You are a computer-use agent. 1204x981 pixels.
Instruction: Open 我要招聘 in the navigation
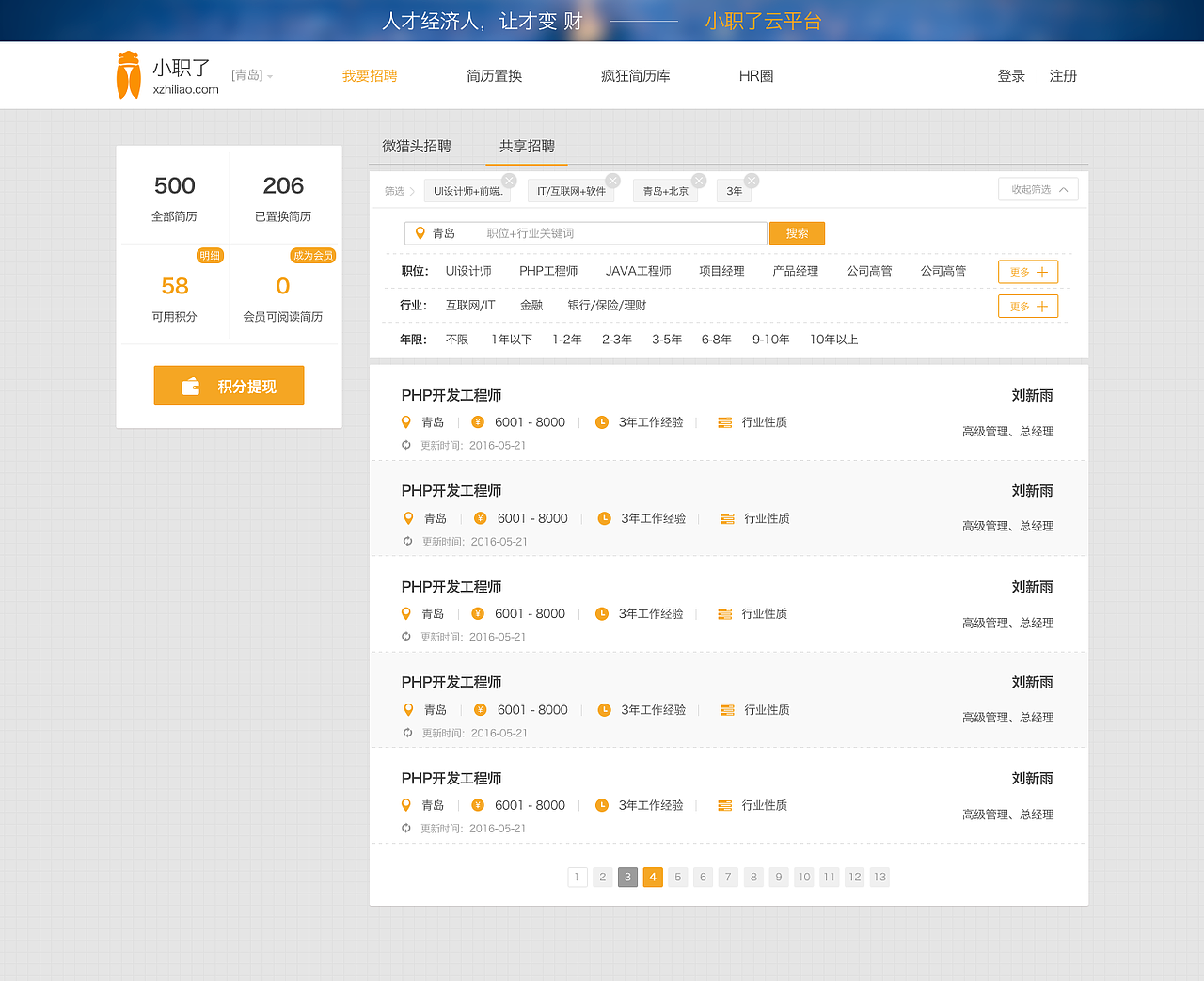point(370,76)
